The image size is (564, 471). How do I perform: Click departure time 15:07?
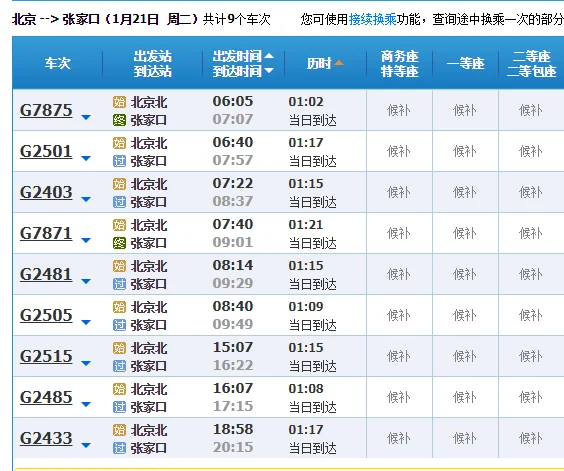pyautogui.click(x=233, y=347)
